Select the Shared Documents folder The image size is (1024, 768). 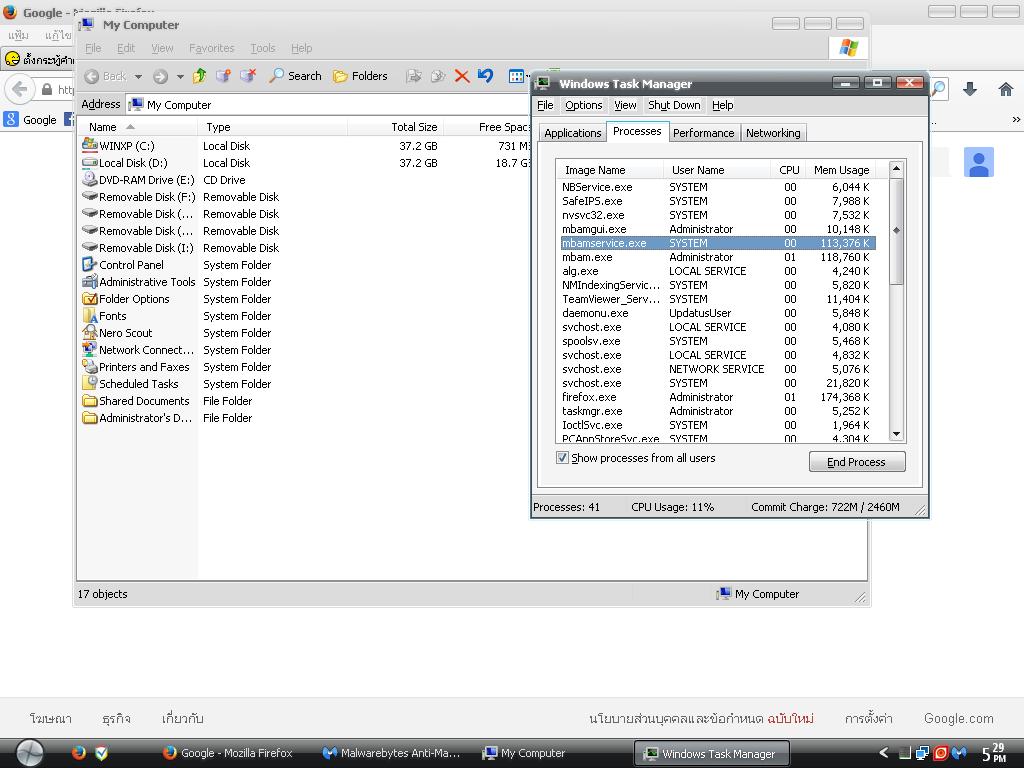136,400
